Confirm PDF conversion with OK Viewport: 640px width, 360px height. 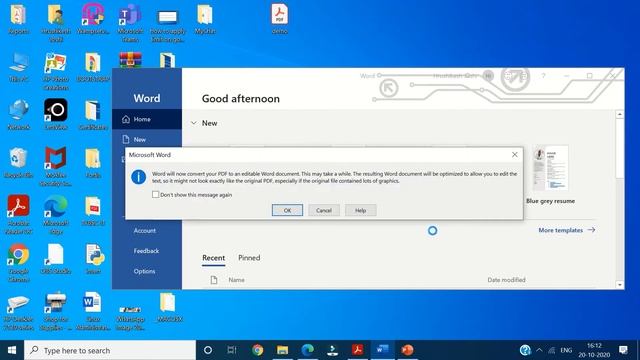coord(287,210)
